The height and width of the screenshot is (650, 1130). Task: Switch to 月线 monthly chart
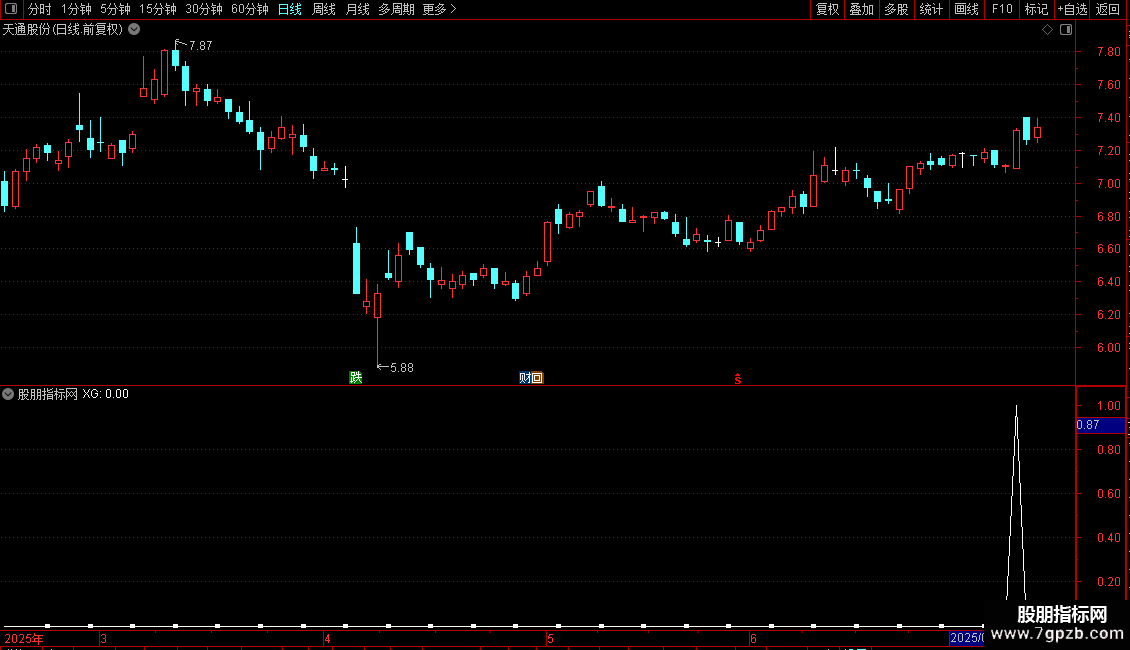[x=357, y=9]
